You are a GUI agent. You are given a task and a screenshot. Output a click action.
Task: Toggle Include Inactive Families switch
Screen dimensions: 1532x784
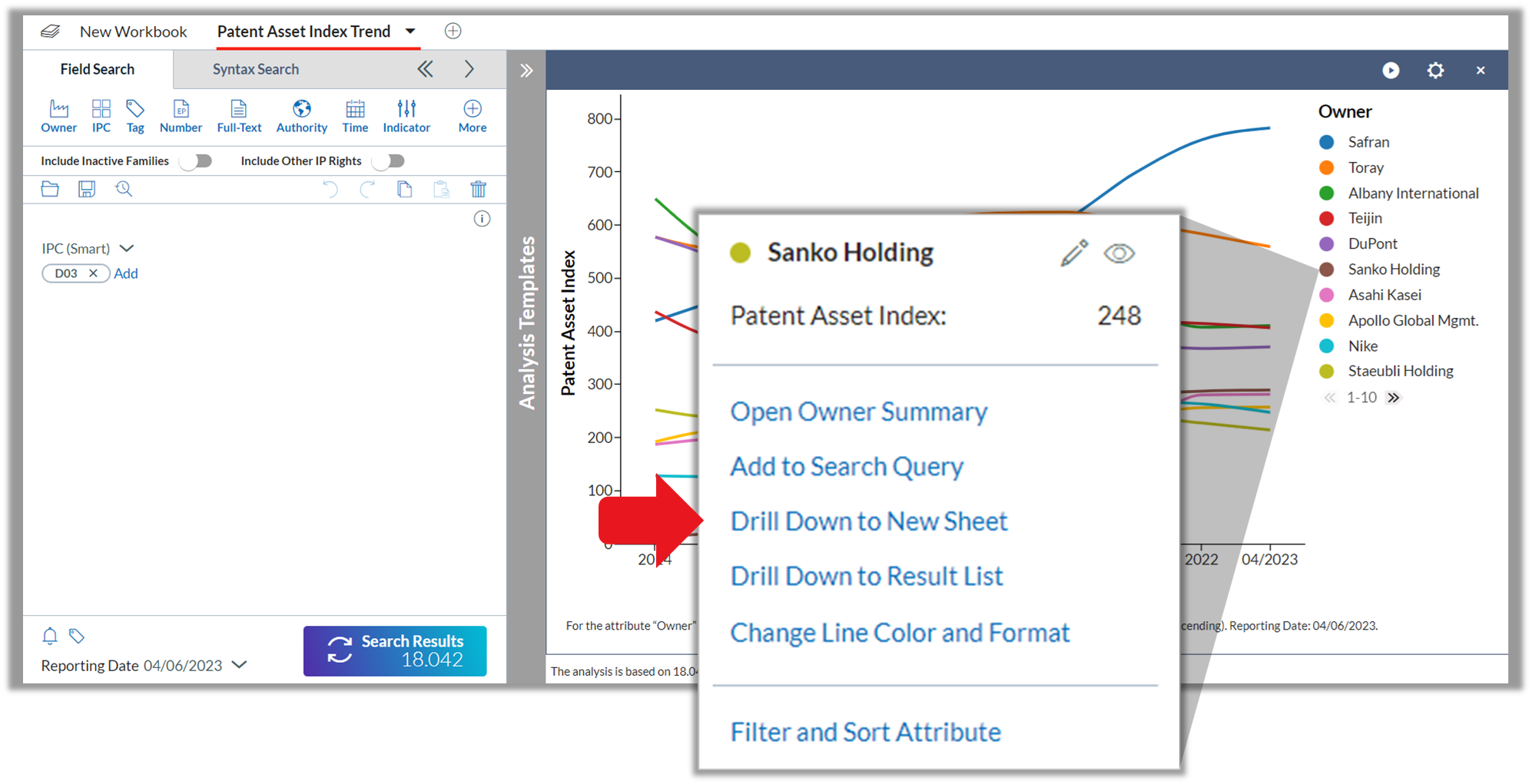197,160
